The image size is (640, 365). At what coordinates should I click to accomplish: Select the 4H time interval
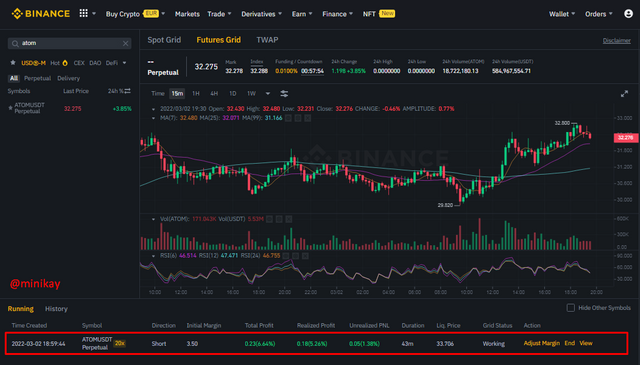click(214, 93)
